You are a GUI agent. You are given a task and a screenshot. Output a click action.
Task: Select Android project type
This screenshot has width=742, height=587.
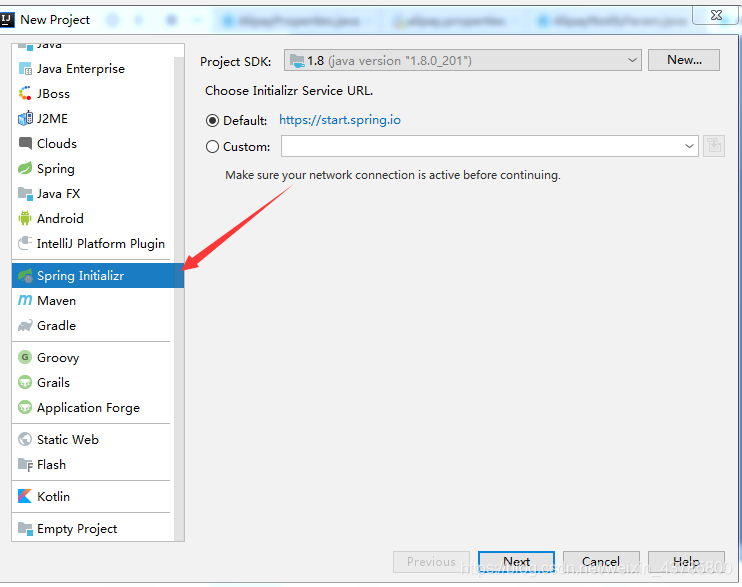coord(93,218)
